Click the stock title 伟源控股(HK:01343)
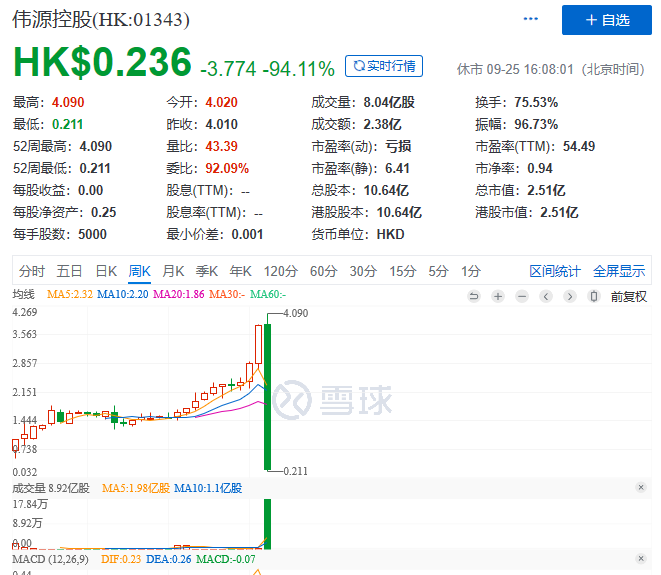The image size is (661, 575). click(101, 19)
